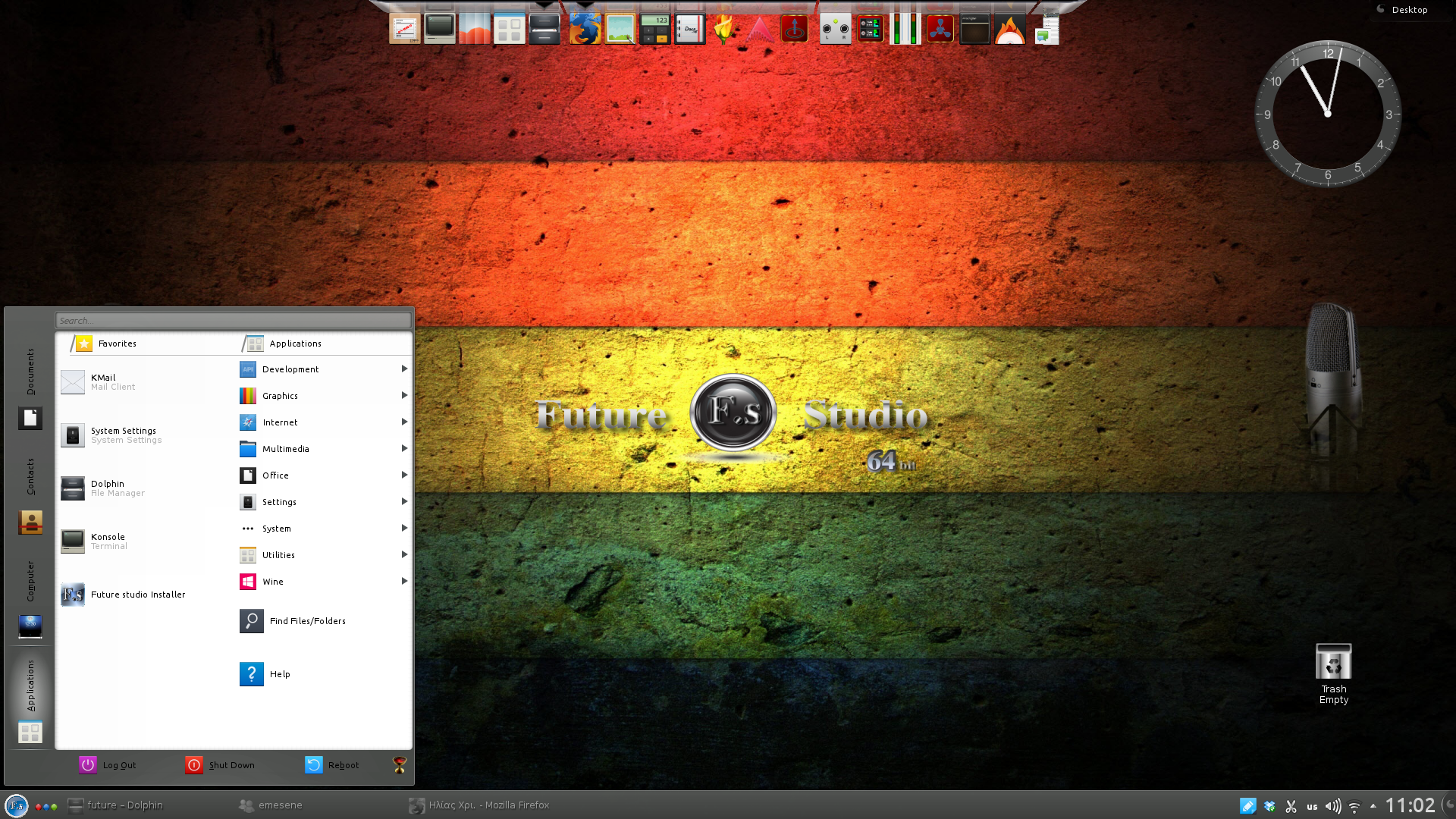Image resolution: width=1456 pixels, height=819 pixels.
Task: Open the wifi network tray icon
Action: coord(1354,806)
